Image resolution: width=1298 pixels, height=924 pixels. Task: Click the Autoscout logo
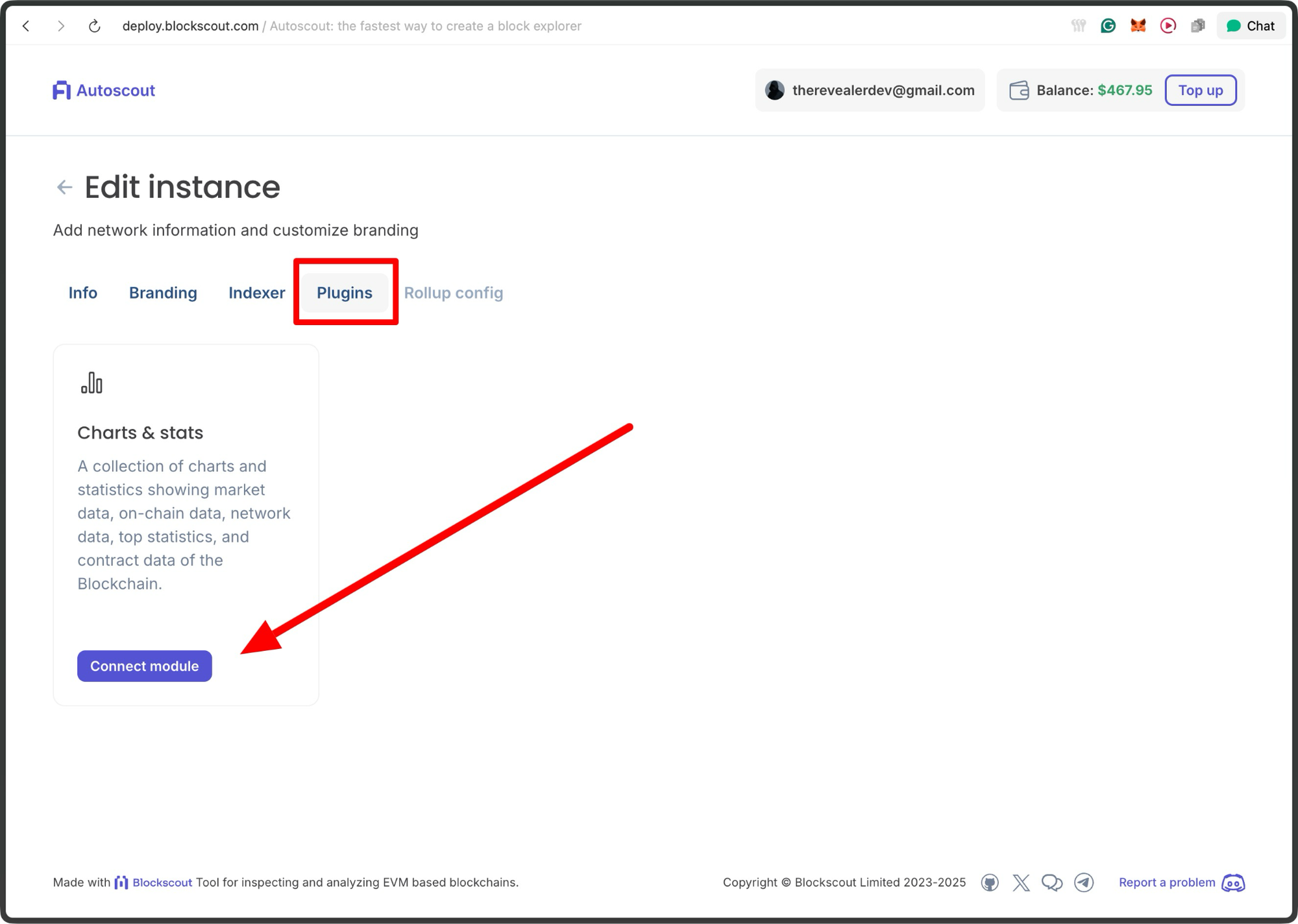pos(103,90)
